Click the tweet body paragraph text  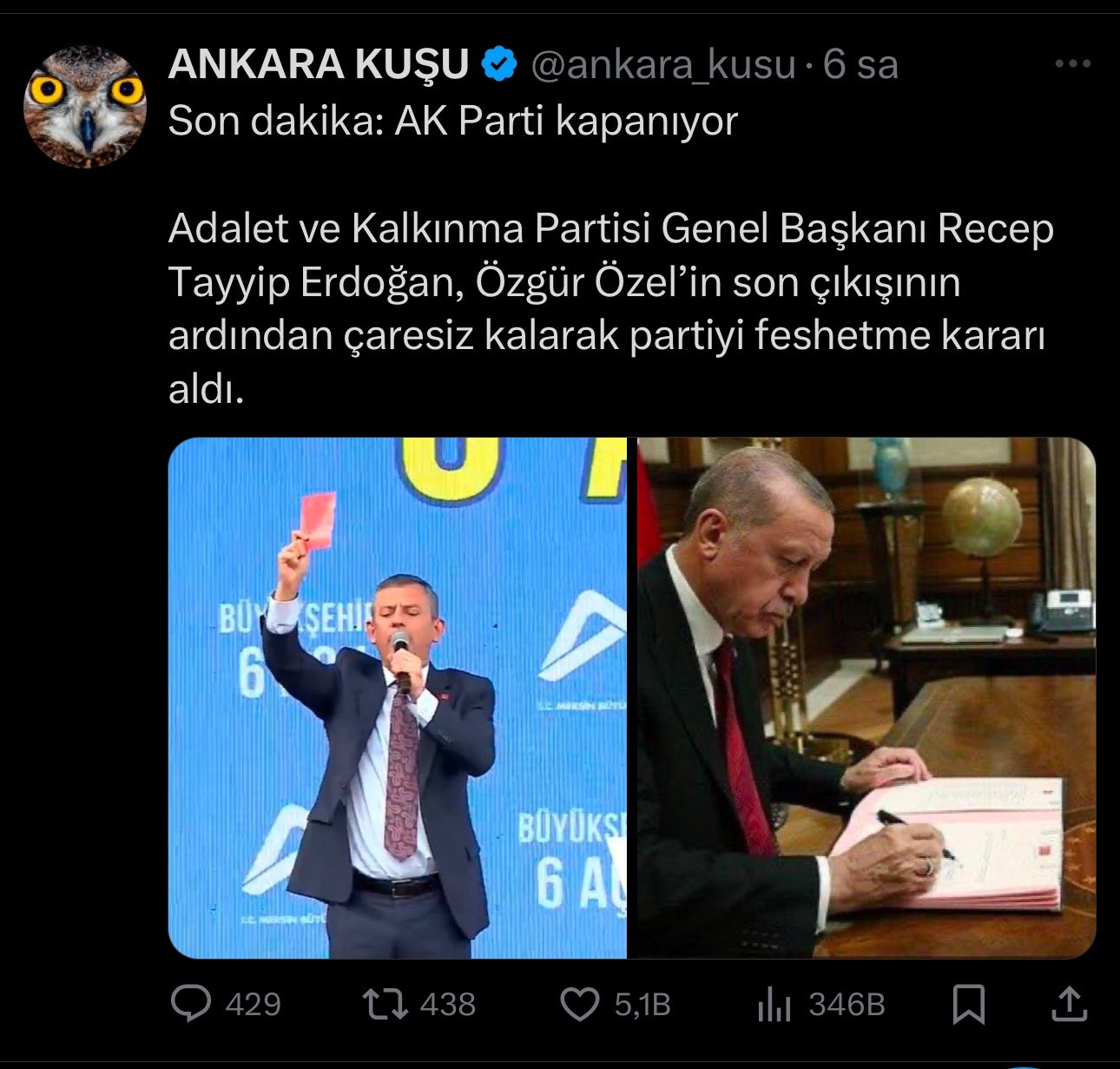click(x=611, y=309)
